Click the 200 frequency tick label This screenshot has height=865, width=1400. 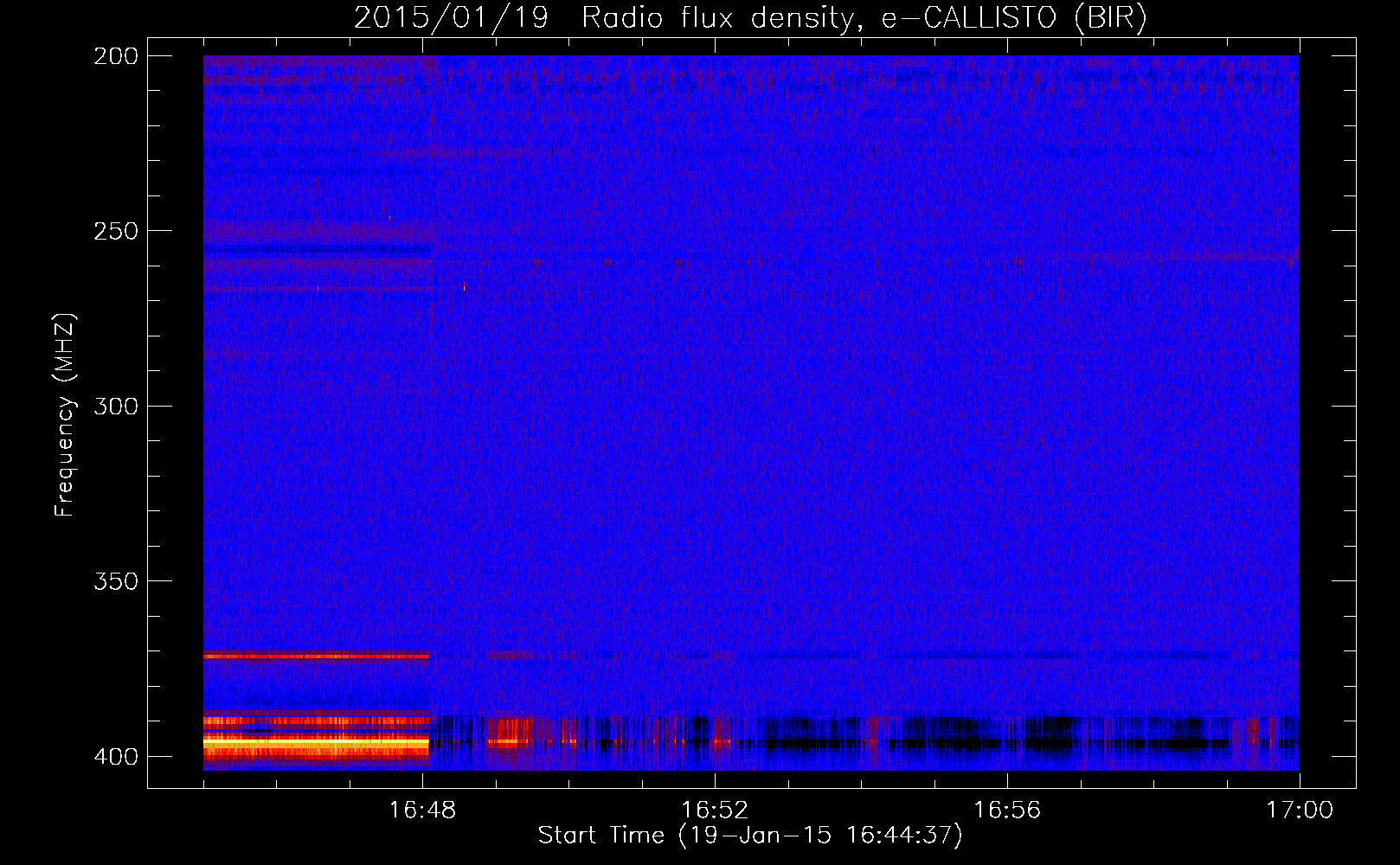point(116,56)
